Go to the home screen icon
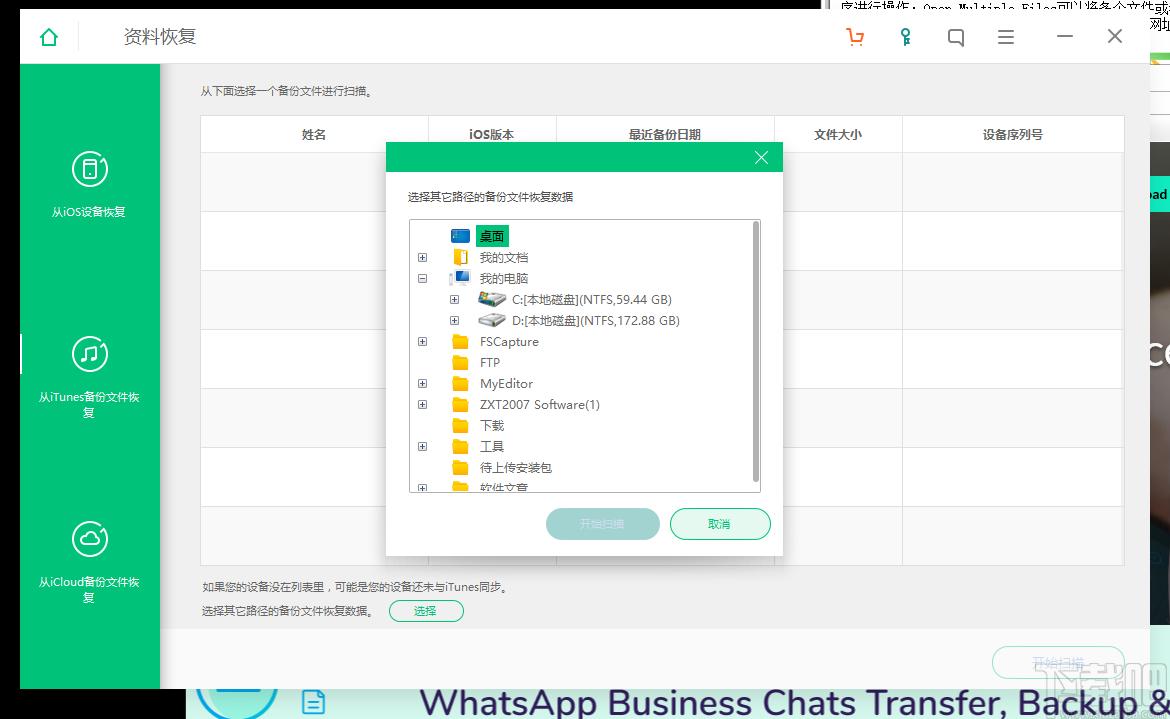This screenshot has width=1170, height=719. coord(49,37)
